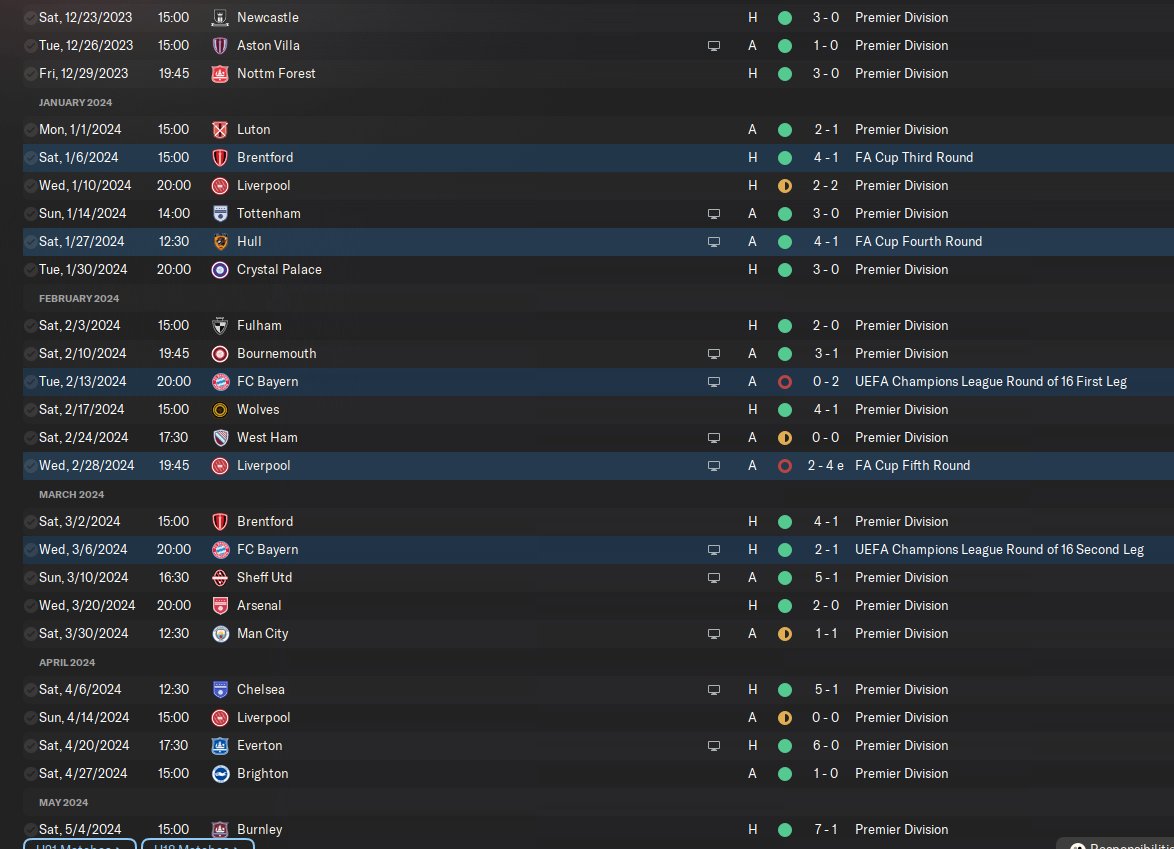Click the Brighton club badge
This screenshot has height=849, width=1174.
pos(219,774)
